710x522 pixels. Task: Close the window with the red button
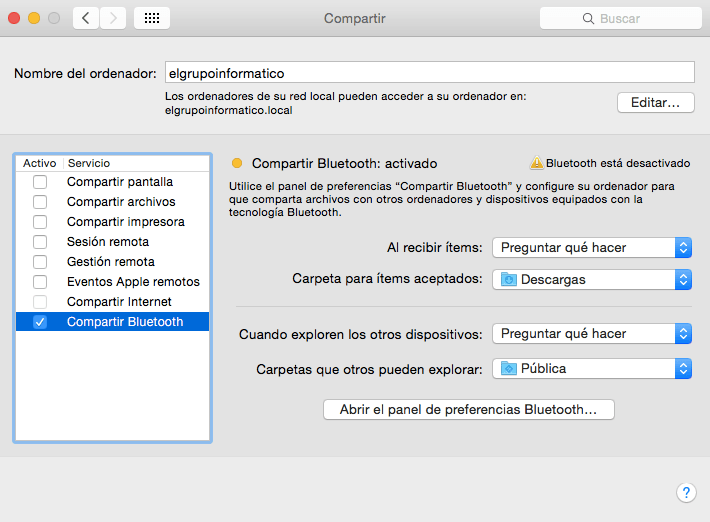tap(14, 18)
